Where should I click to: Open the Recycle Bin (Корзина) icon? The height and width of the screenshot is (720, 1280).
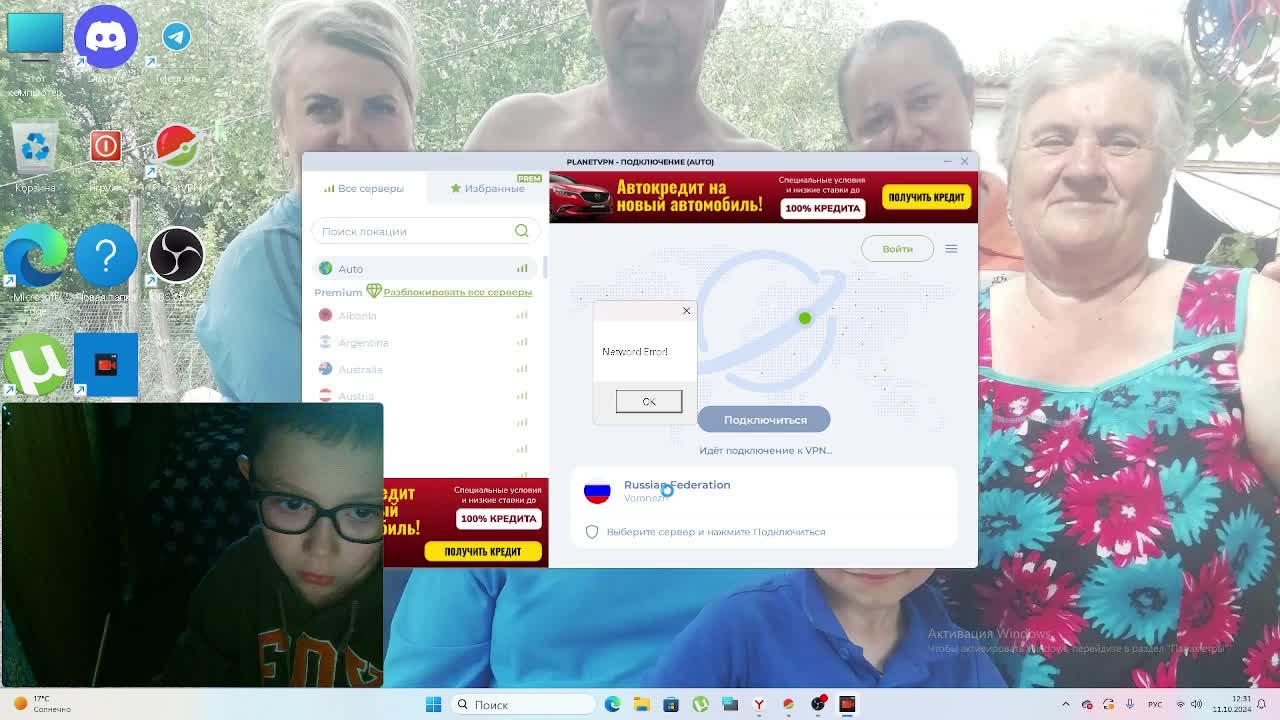35,157
